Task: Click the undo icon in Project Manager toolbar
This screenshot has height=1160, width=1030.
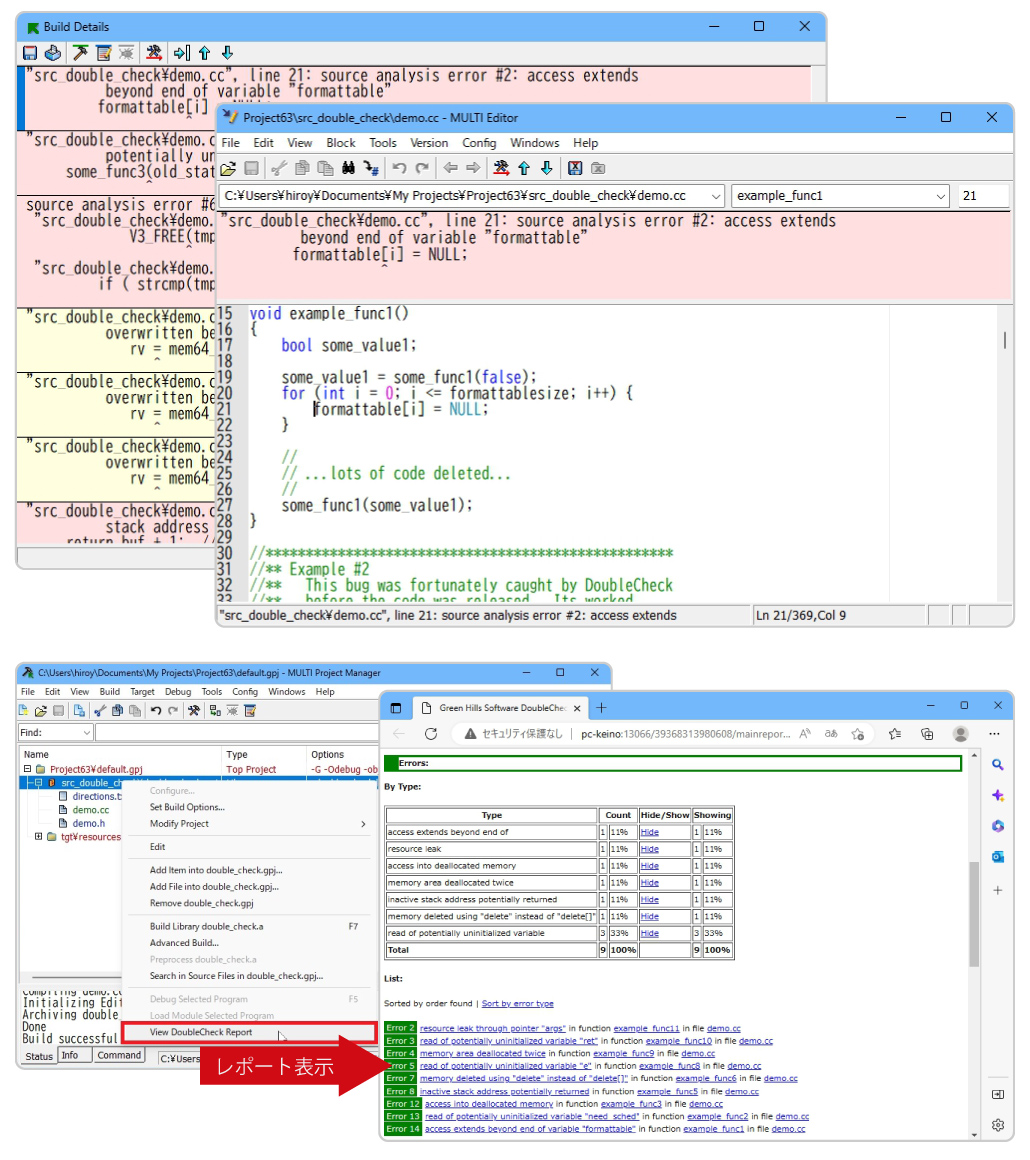Action: pos(156,711)
